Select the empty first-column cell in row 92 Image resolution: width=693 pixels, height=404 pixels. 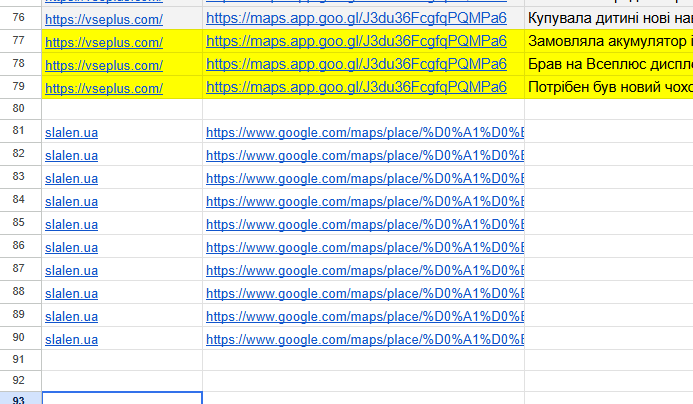click(x=122, y=381)
